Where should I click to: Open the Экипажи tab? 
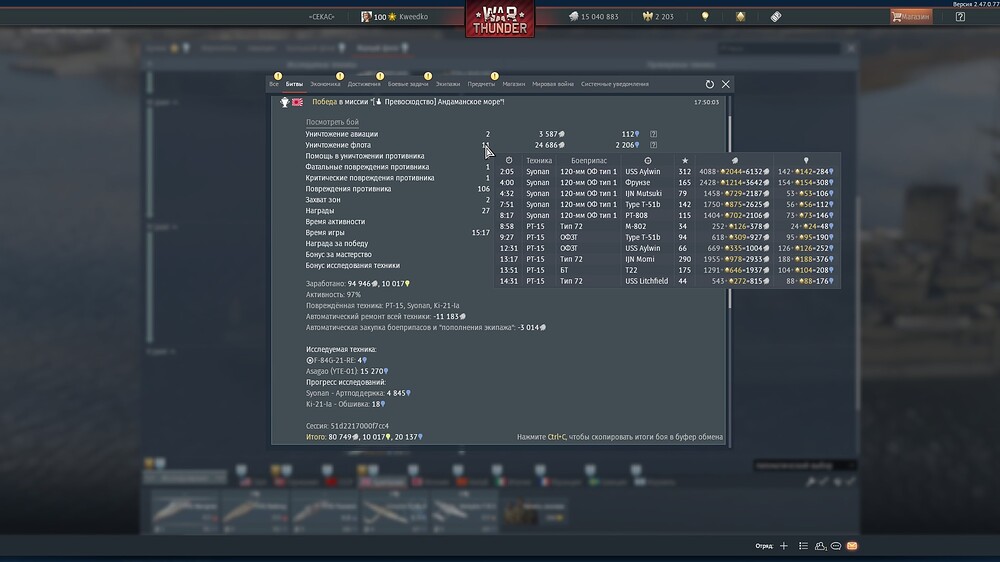coord(448,84)
